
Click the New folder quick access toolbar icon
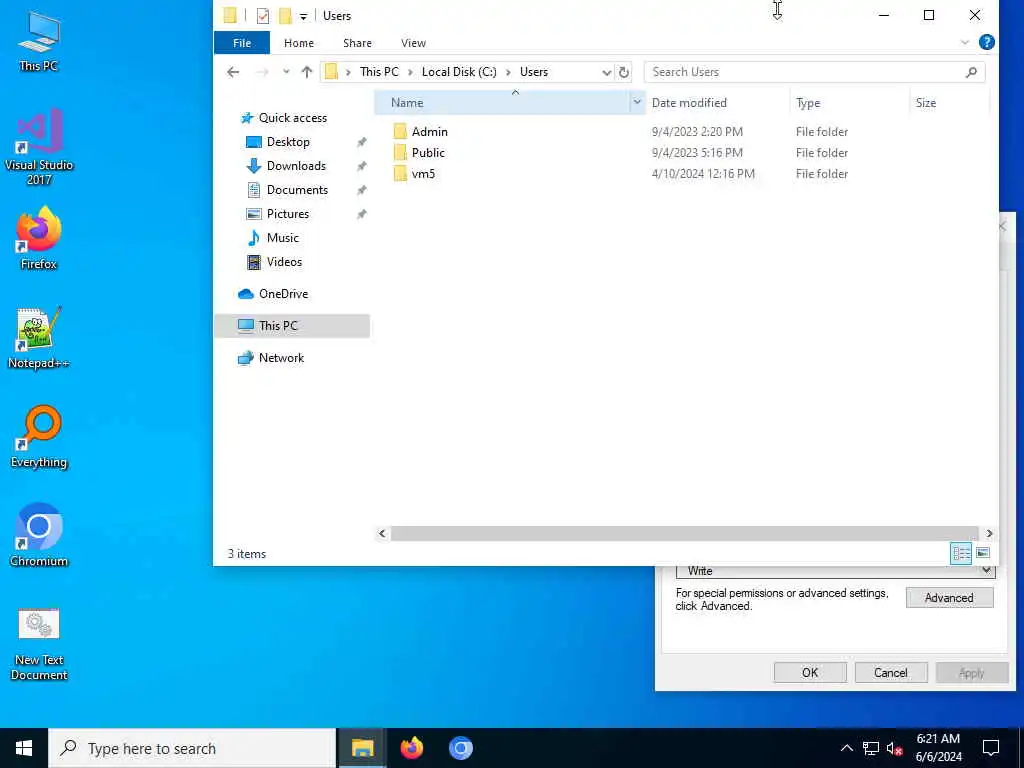pos(285,15)
